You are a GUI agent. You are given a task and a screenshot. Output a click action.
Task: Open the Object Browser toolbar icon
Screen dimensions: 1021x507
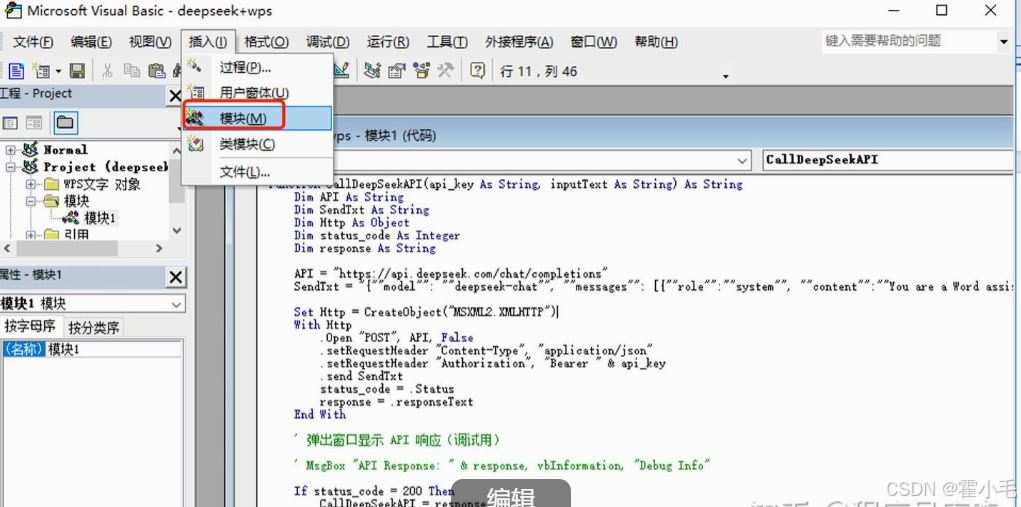click(x=421, y=70)
